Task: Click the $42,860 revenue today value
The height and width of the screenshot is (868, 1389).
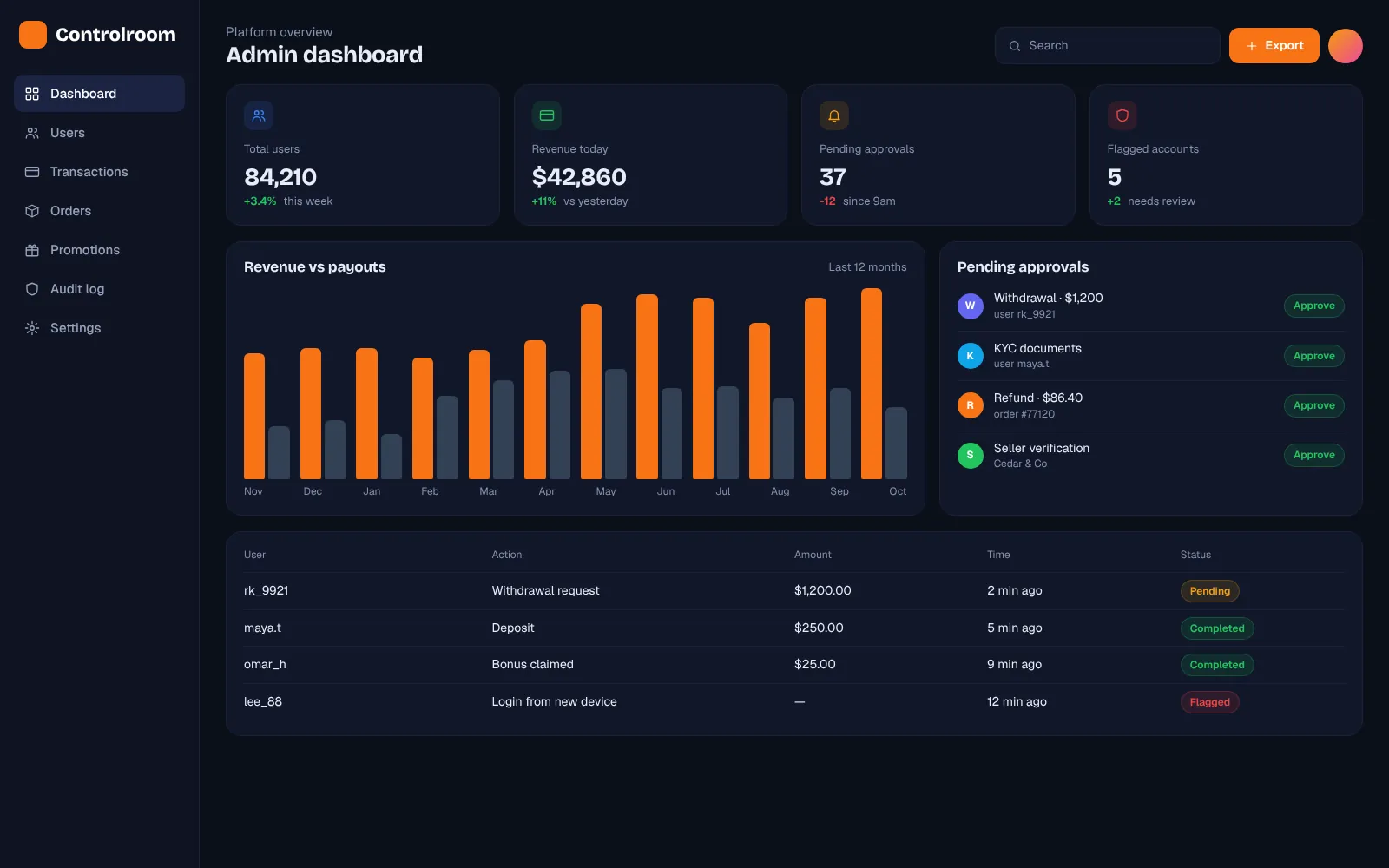Action: pos(579,177)
